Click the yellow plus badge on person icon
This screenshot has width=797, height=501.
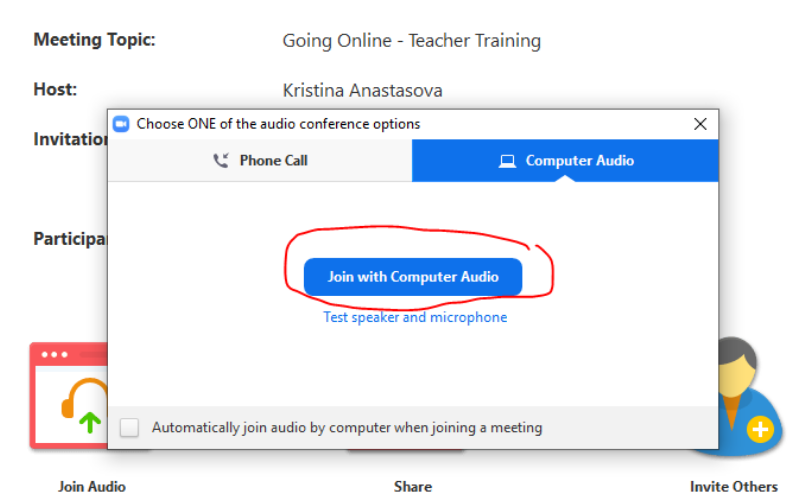point(760,429)
